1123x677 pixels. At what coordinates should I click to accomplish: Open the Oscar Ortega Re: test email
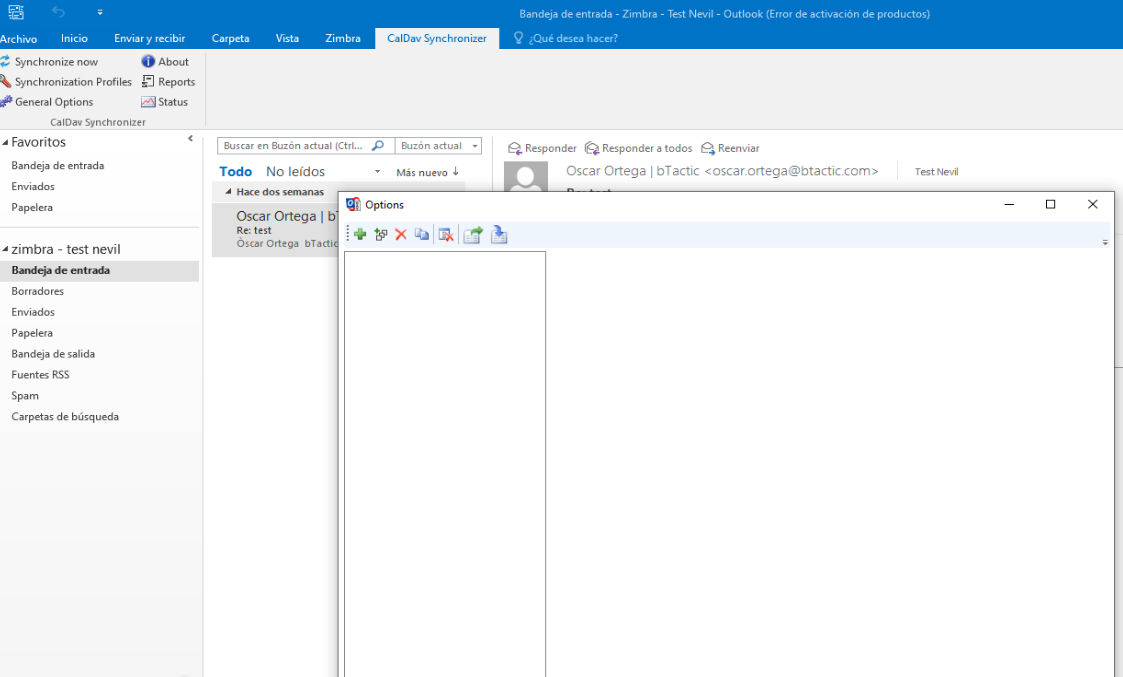[275, 229]
